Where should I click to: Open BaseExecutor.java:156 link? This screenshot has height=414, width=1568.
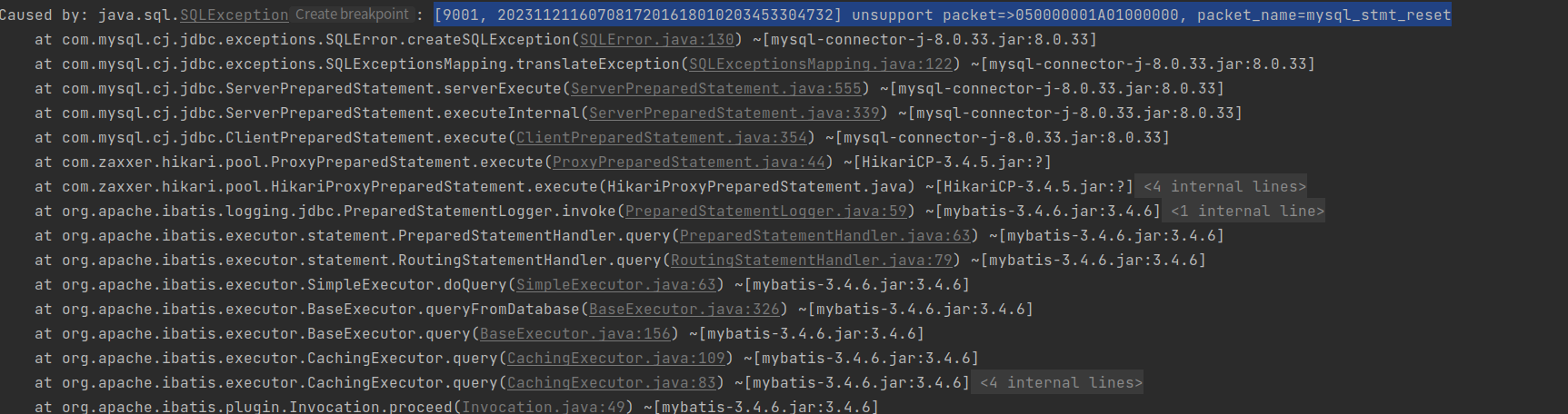click(x=575, y=334)
